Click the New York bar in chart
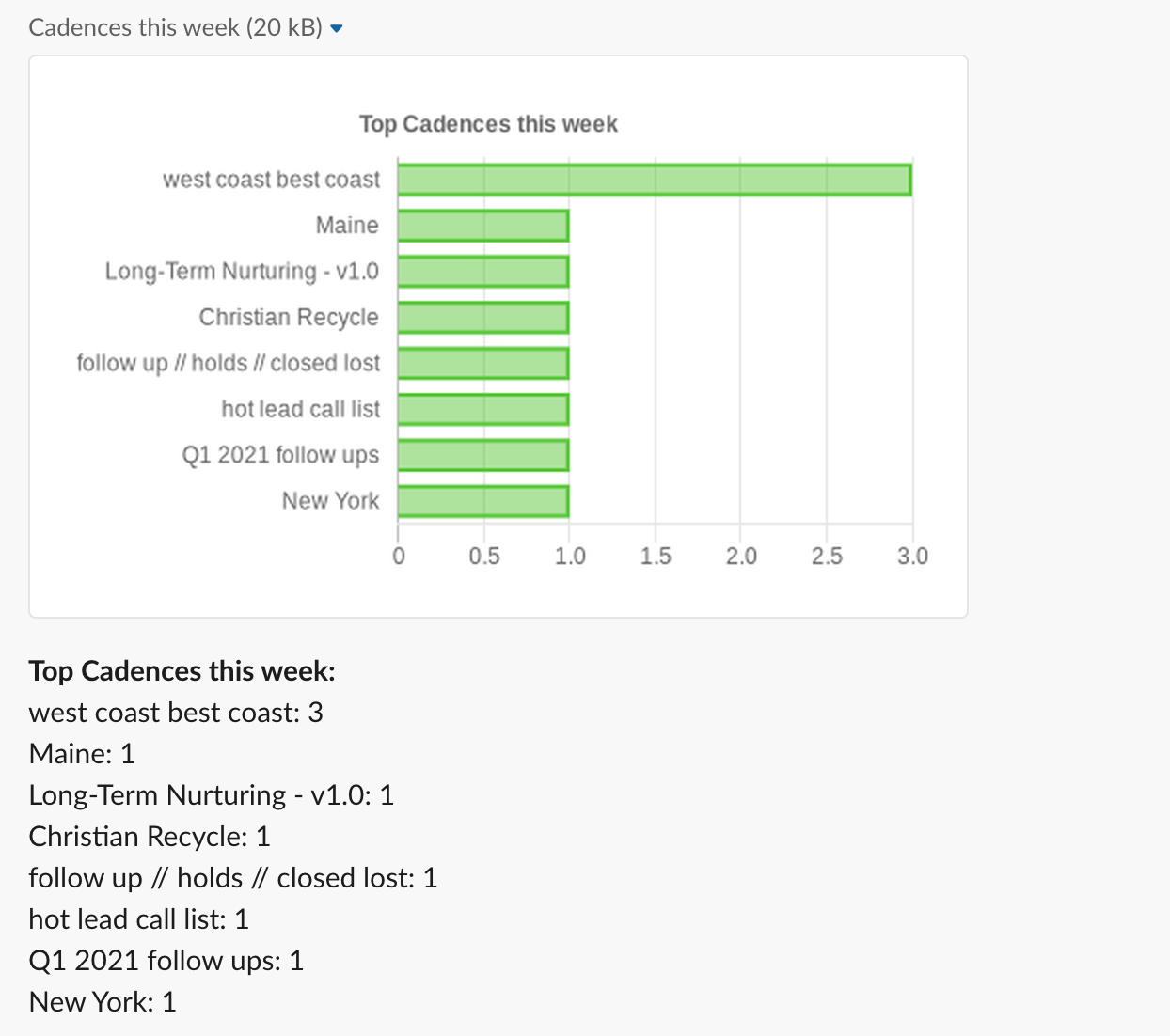Screen dimensions: 1170x1036 (x=483, y=501)
